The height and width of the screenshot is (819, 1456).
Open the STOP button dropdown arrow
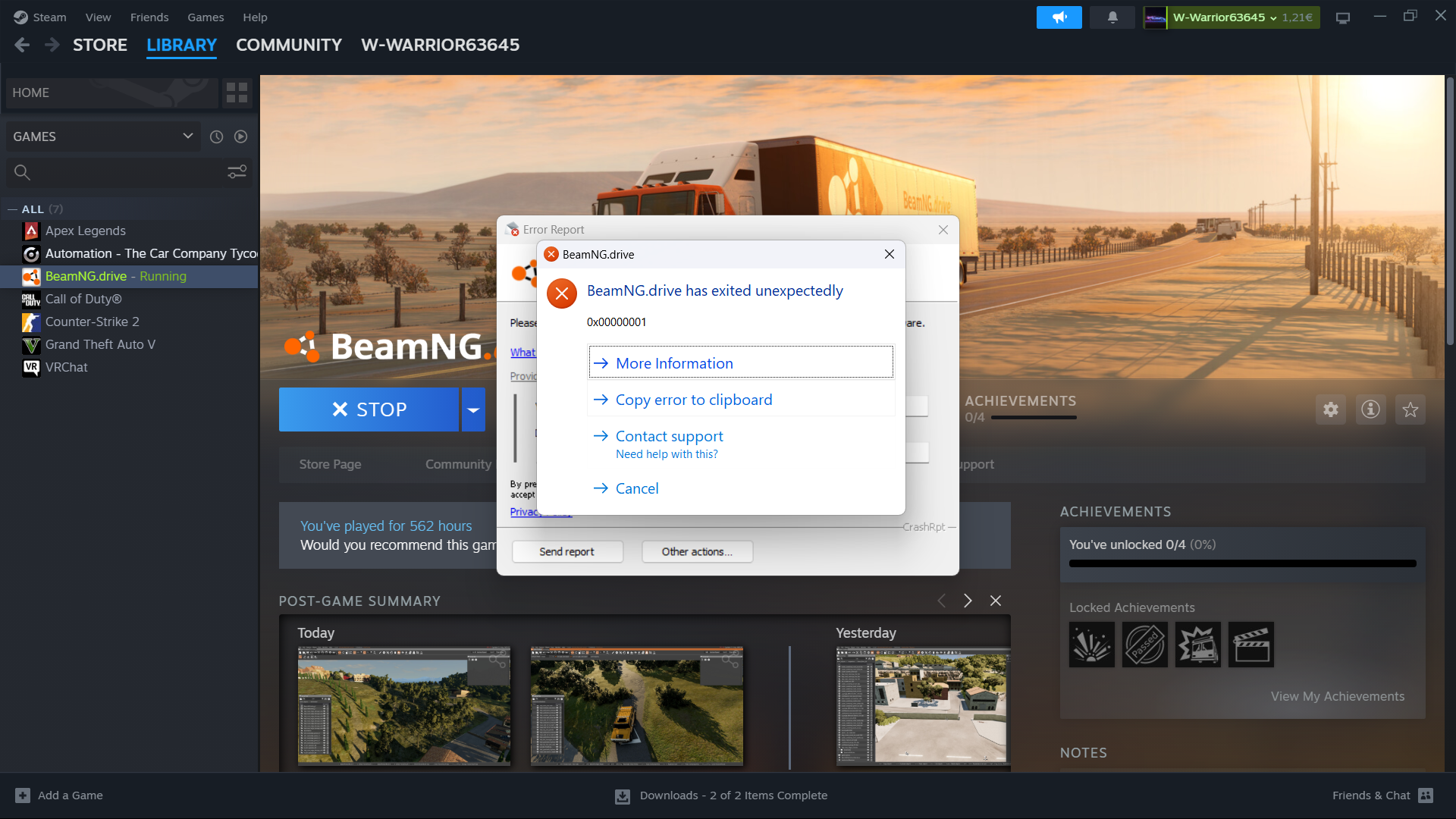click(x=473, y=409)
